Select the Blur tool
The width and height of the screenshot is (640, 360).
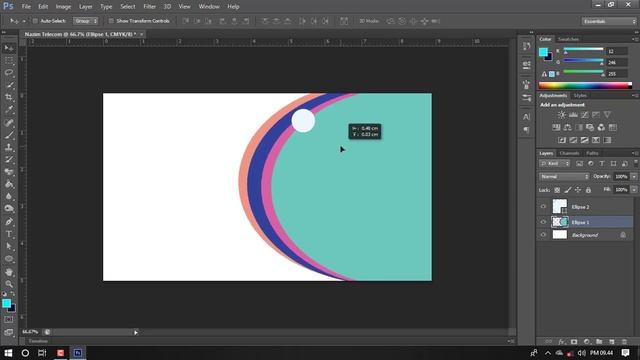(9, 196)
